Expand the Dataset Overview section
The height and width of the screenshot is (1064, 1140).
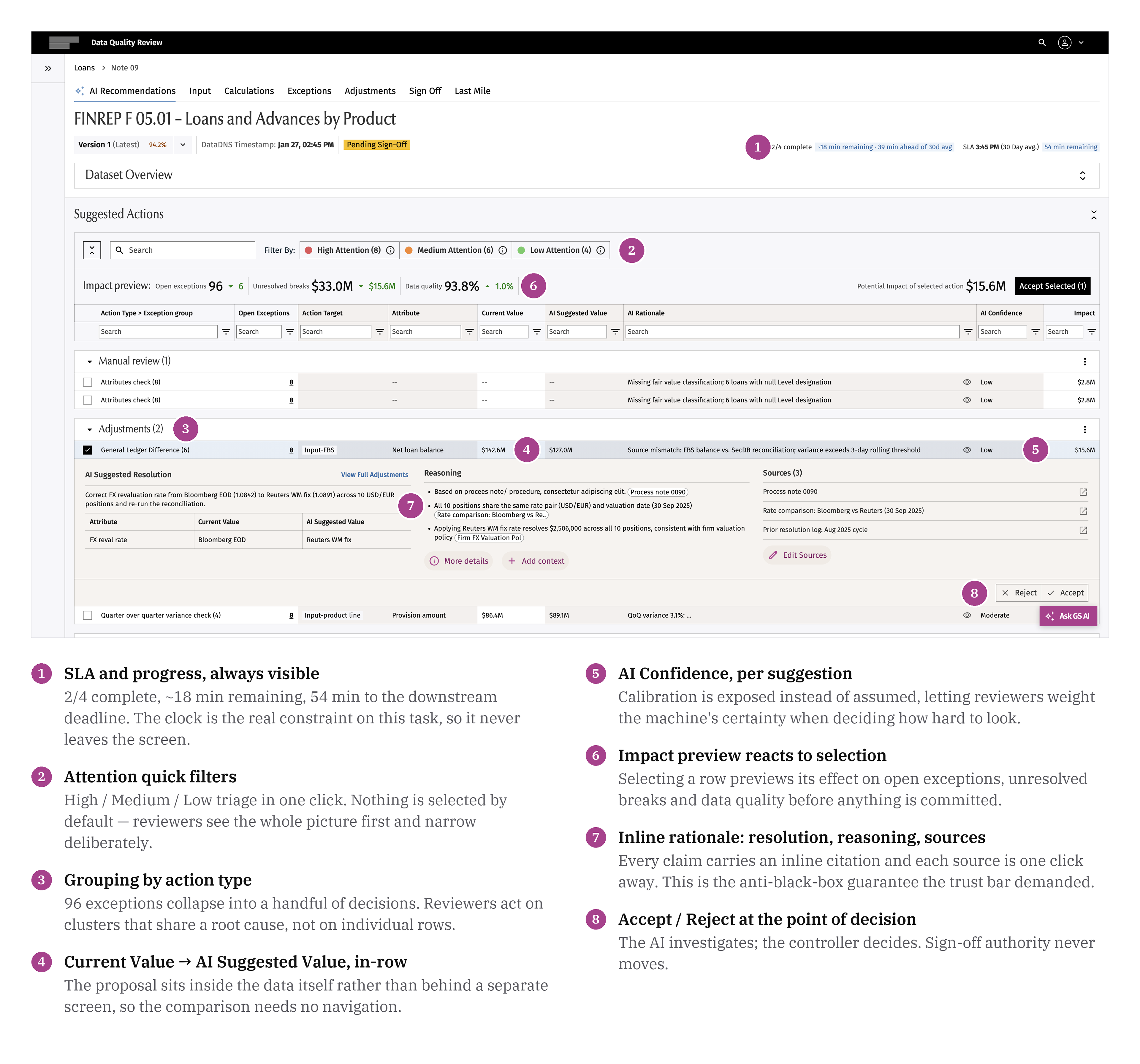(1082, 176)
